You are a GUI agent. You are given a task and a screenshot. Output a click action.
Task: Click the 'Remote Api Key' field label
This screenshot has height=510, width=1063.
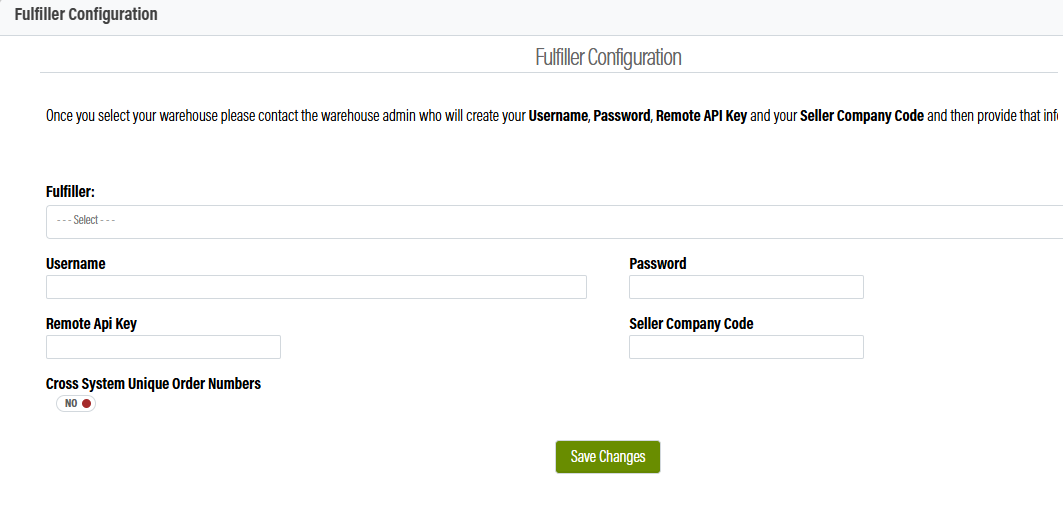click(x=92, y=324)
